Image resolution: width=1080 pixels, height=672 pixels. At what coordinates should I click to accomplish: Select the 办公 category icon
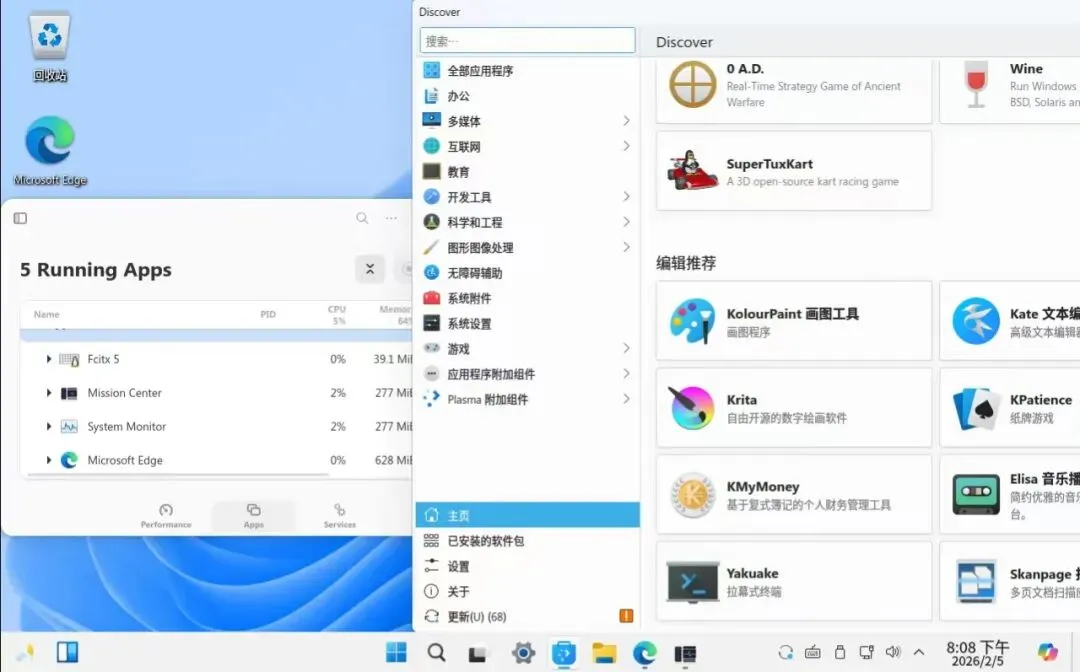pyautogui.click(x=431, y=96)
